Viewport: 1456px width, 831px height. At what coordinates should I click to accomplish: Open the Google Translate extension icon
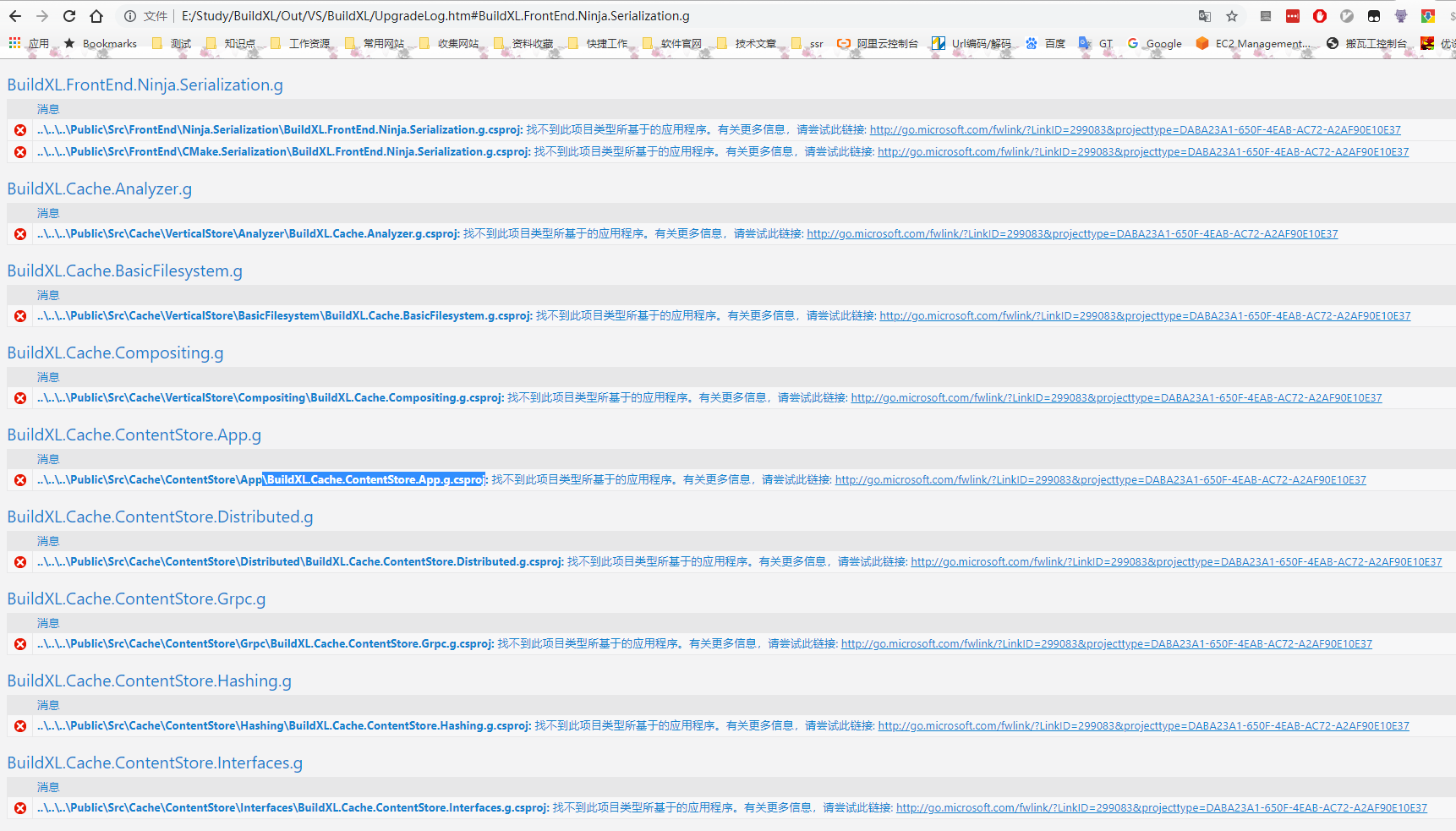point(1204,15)
